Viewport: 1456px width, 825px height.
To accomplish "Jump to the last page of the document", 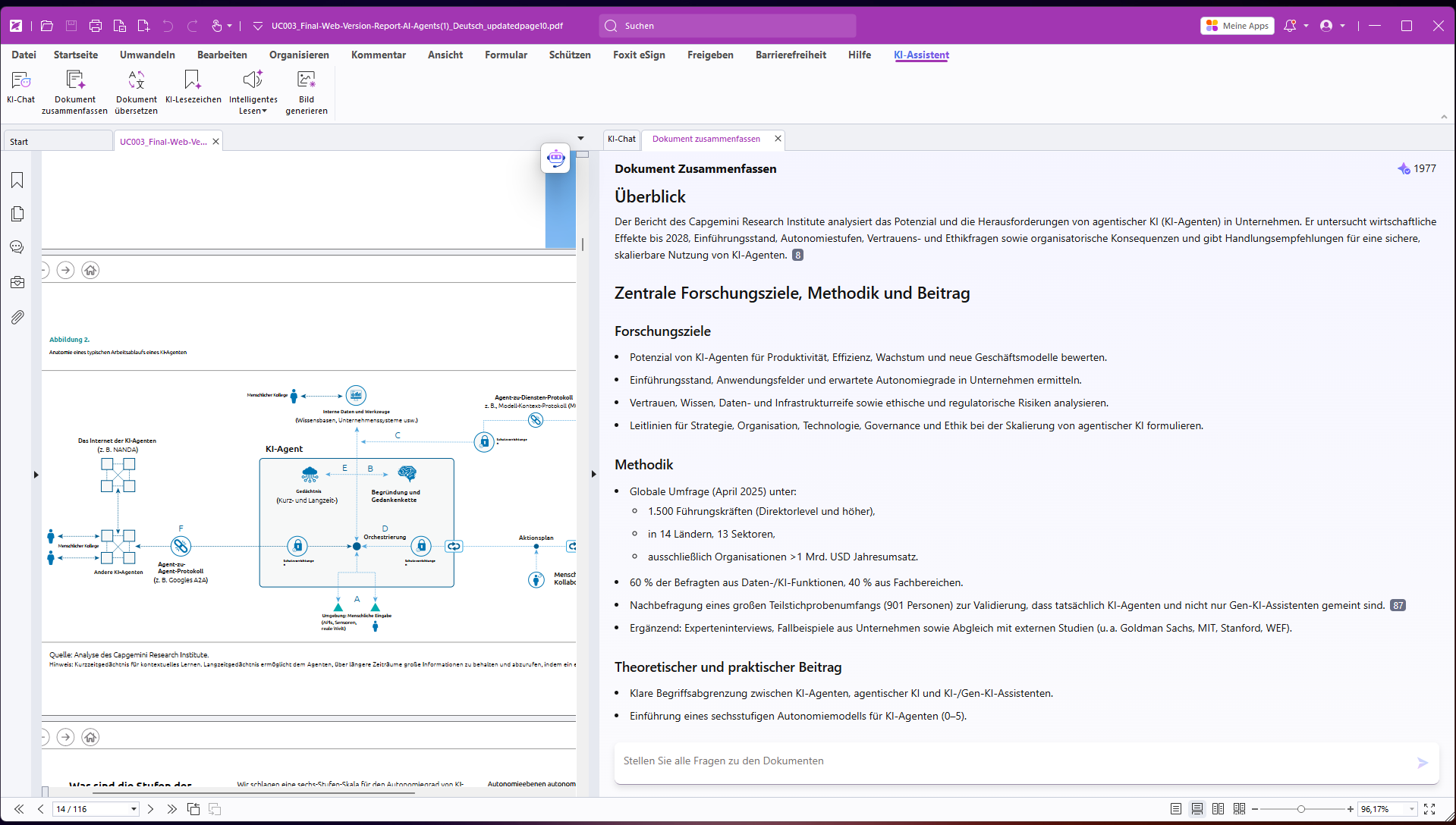I will [x=171, y=809].
